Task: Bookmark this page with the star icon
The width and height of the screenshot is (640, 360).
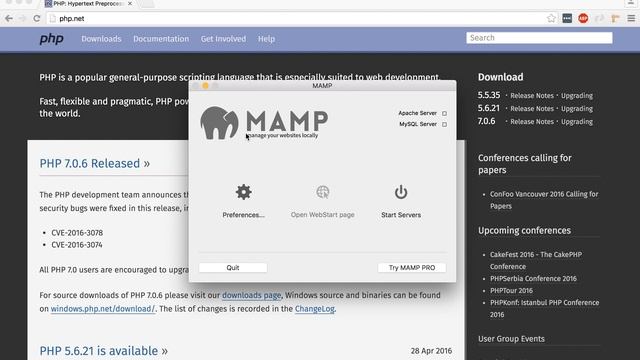Action: [x=551, y=18]
